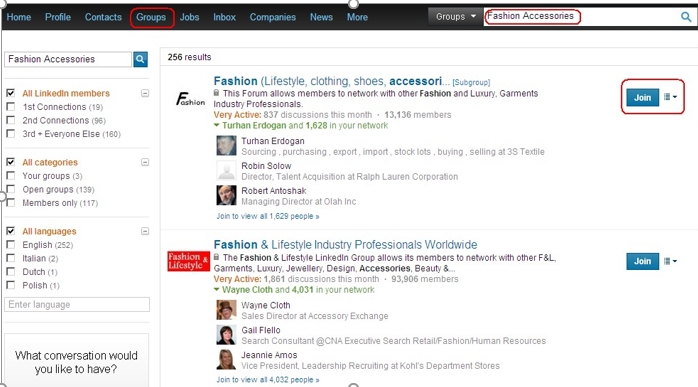Collapse Wayne Cloth network members list

pyautogui.click(x=216, y=289)
